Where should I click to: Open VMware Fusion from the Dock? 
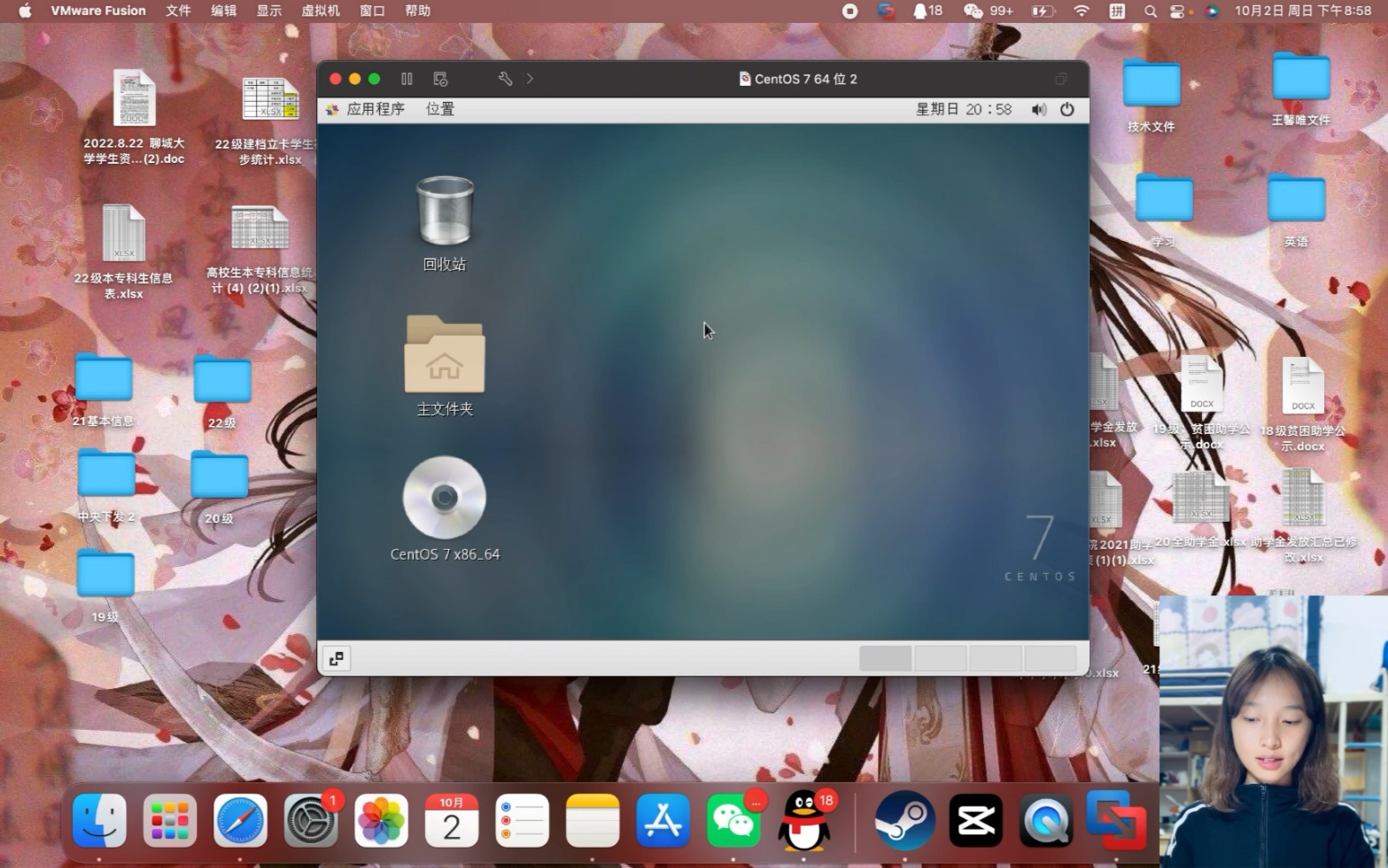point(1116,820)
